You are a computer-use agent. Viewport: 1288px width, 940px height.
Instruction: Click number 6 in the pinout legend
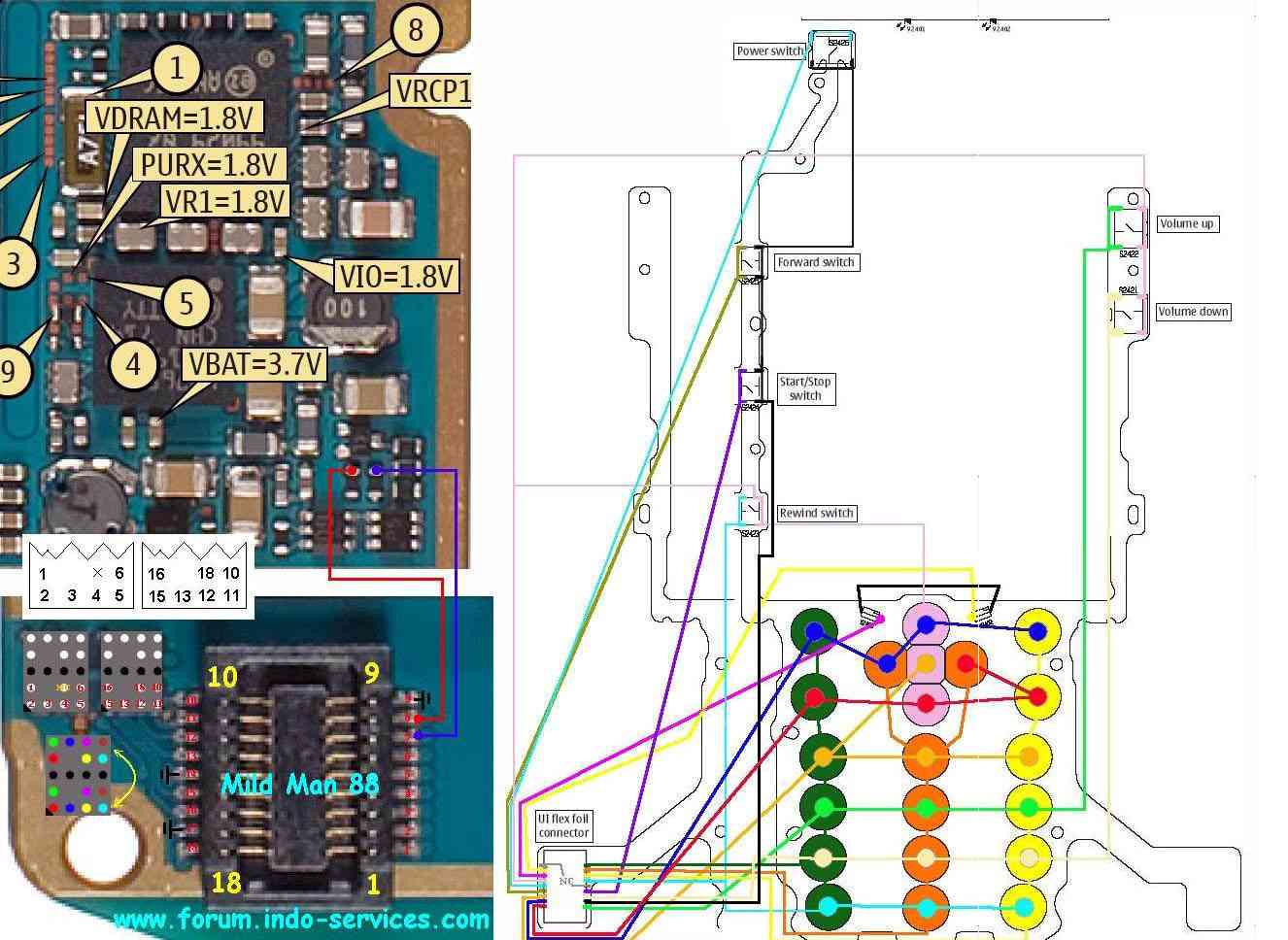click(119, 573)
